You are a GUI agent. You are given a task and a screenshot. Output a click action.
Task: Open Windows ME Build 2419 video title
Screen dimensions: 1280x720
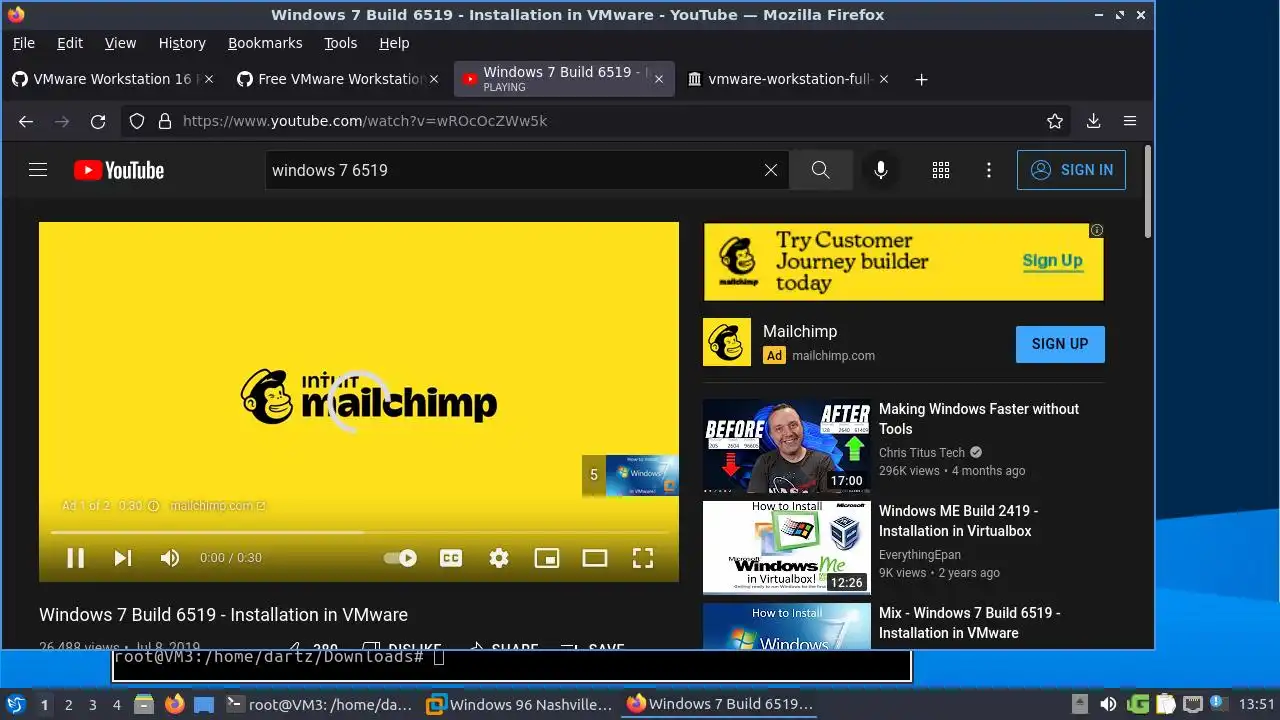click(x=958, y=521)
